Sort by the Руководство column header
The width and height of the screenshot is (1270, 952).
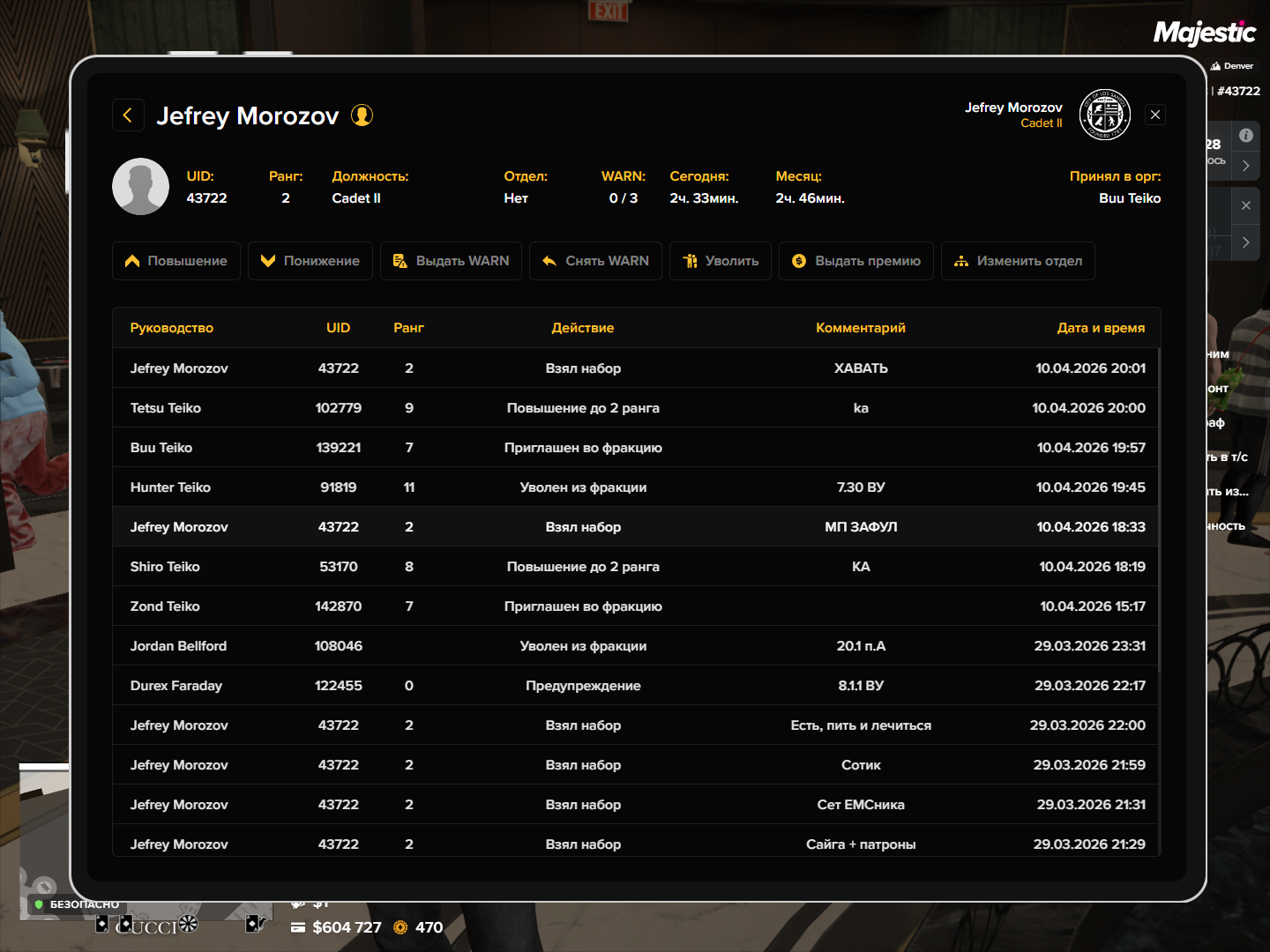pos(172,328)
